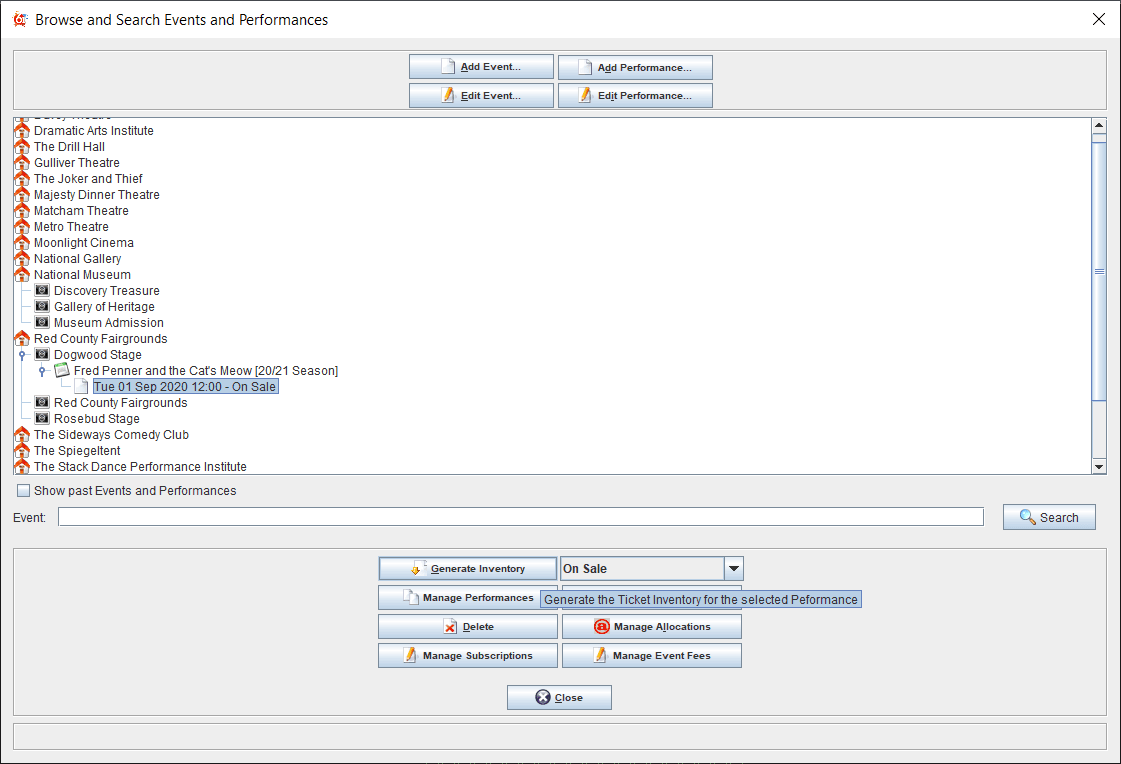Select Gallery of Heritage in tree
The image size is (1121, 764).
coord(104,307)
